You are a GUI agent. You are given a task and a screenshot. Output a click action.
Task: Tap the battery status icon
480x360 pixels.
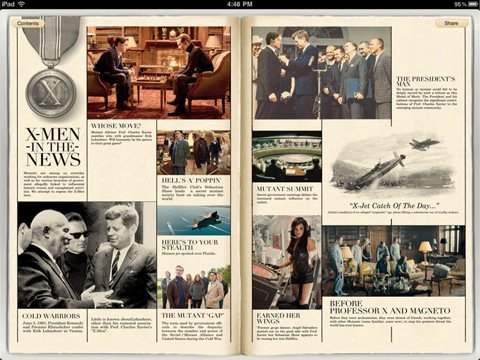coord(473,4)
